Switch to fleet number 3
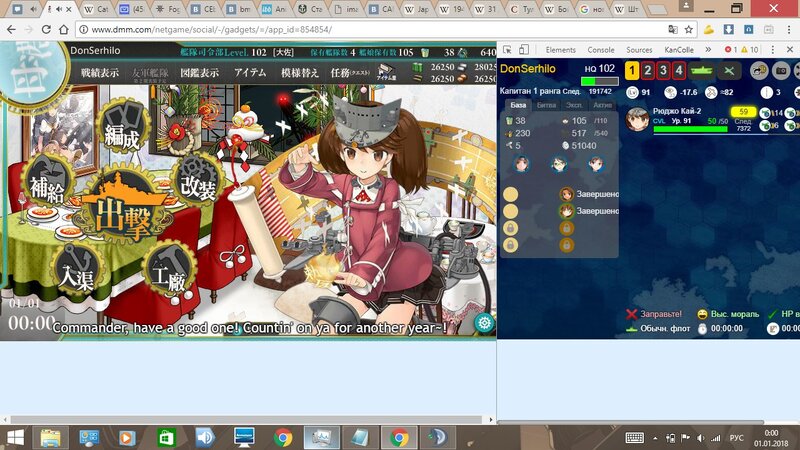 click(664, 70)
